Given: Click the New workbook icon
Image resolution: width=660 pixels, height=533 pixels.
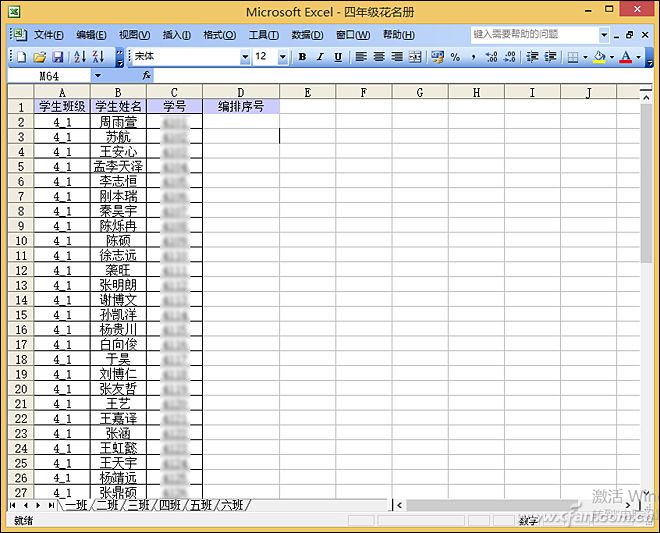Looking at the screenshot, I should [21, 57].
